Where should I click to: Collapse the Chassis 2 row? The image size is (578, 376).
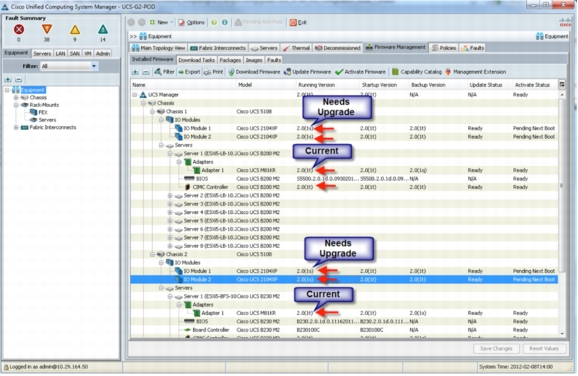coord(152,254)
